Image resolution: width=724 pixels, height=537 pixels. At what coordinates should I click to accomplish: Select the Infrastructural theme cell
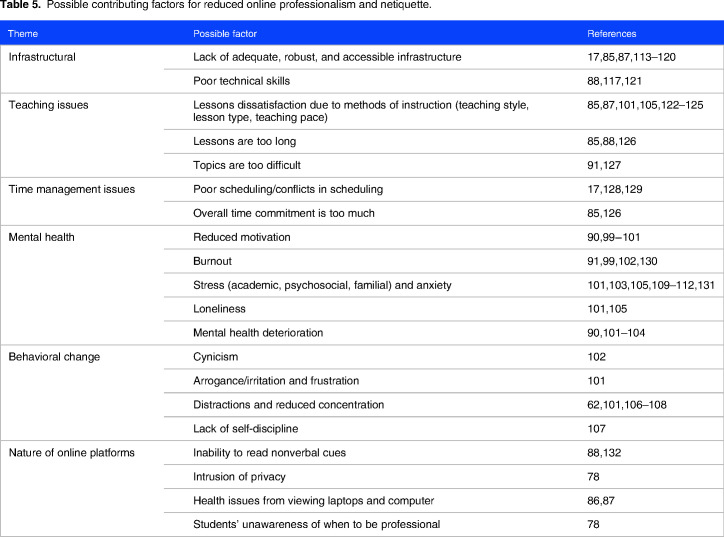point(42,57)
